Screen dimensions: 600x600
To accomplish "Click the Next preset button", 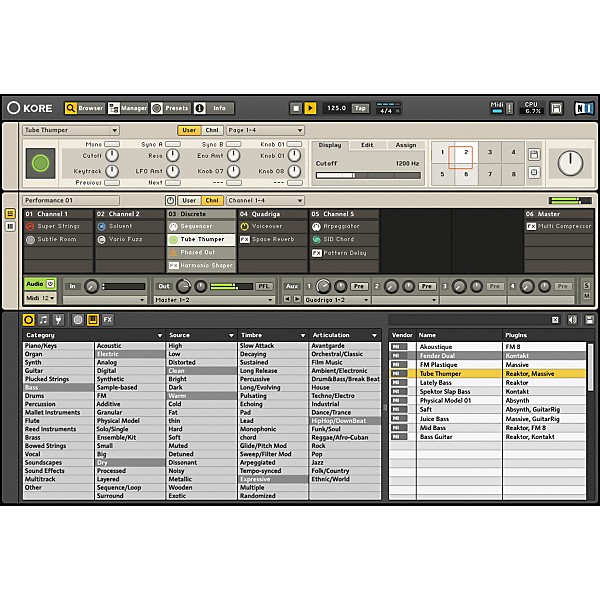I will (x=173, y=183).
